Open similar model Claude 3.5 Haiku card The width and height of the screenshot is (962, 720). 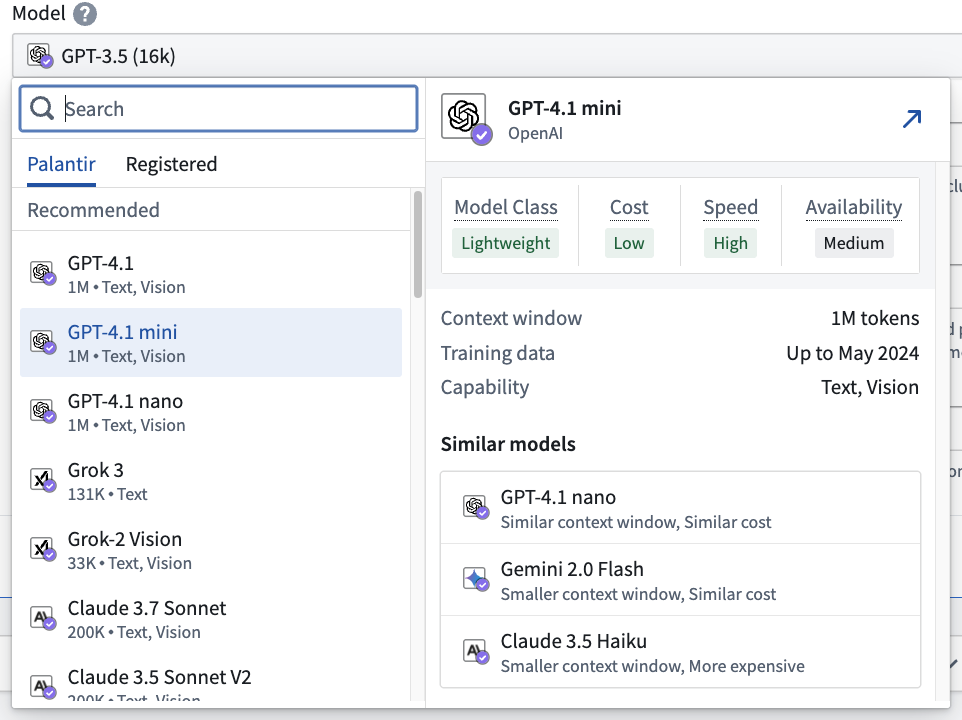tap(680, 651)
